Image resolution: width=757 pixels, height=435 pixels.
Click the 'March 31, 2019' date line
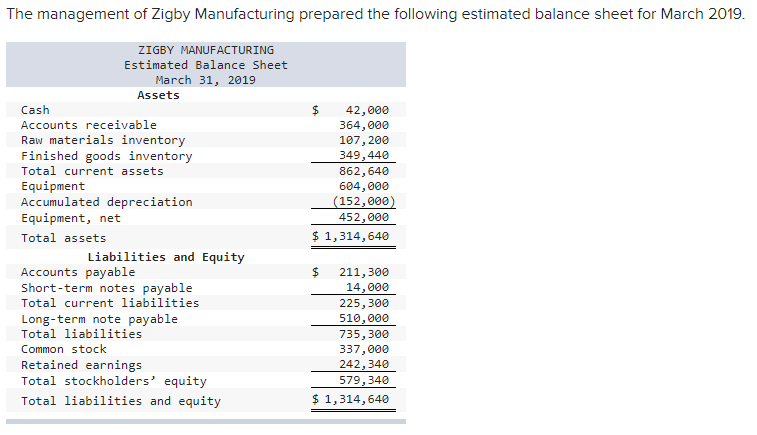[x=206, y=80]
